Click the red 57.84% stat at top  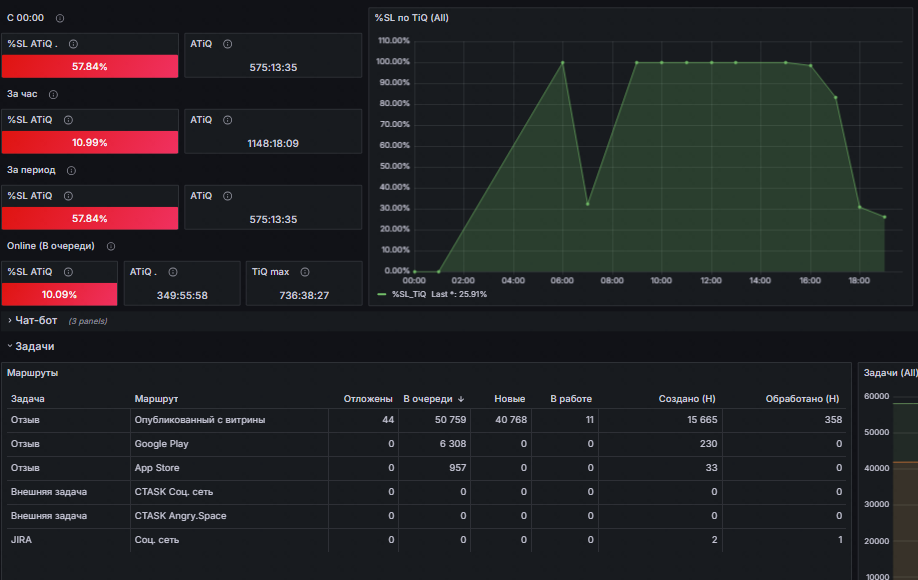90,67
